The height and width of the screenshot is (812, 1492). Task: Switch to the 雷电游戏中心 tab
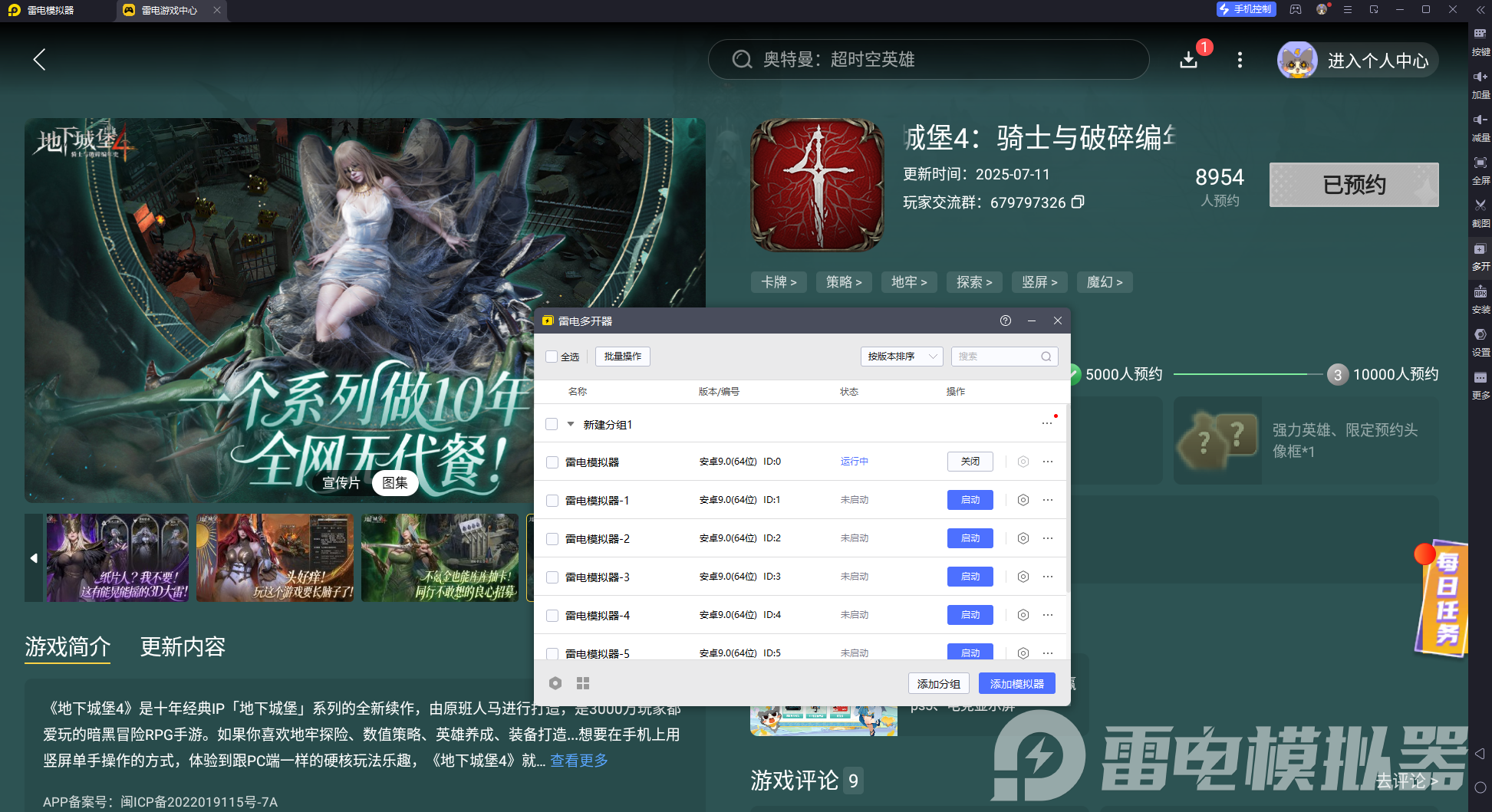coord(170,10)
